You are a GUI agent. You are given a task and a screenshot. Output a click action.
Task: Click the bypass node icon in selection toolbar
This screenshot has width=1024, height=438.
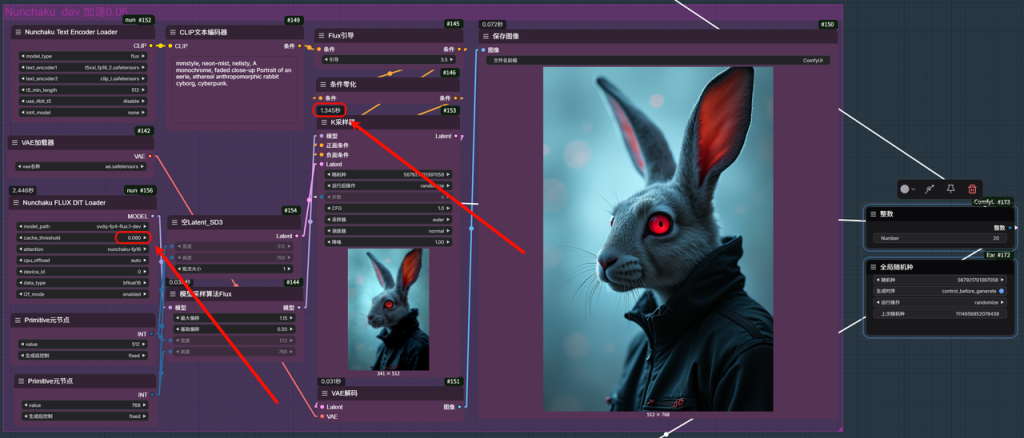929,188
